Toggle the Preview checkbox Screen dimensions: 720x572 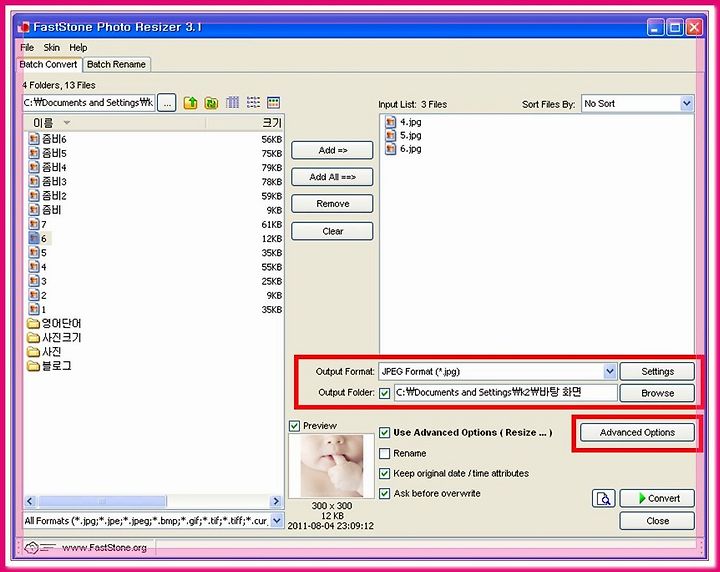tap(294, 426)
